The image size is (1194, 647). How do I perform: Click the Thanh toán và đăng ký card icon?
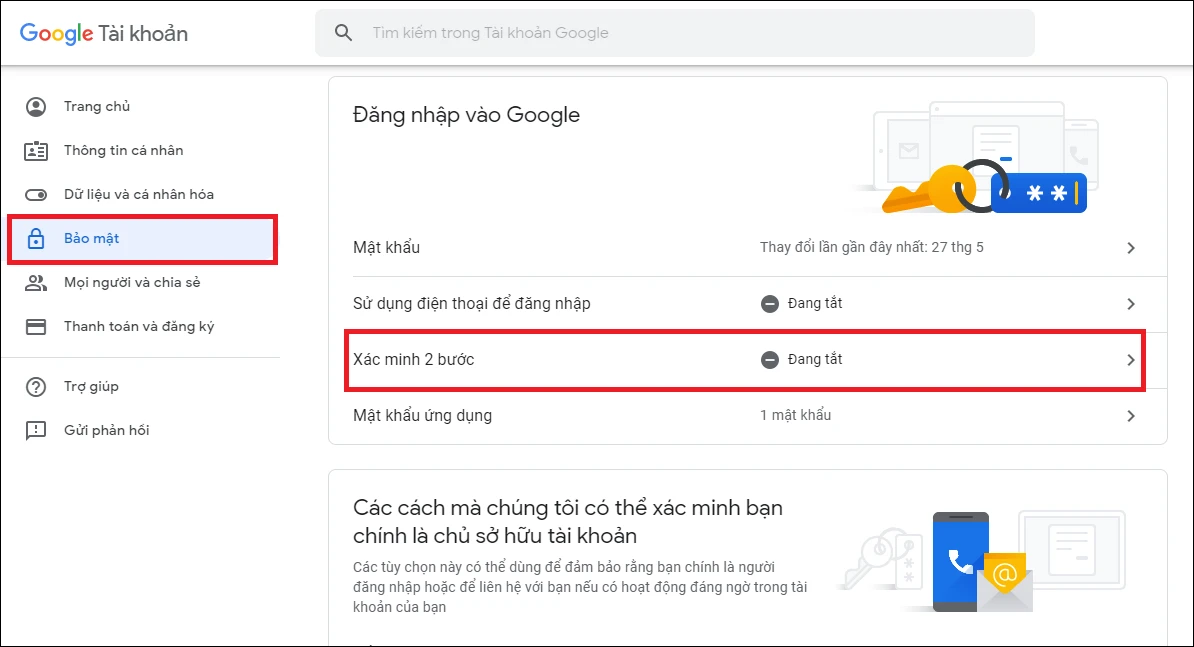36,327
